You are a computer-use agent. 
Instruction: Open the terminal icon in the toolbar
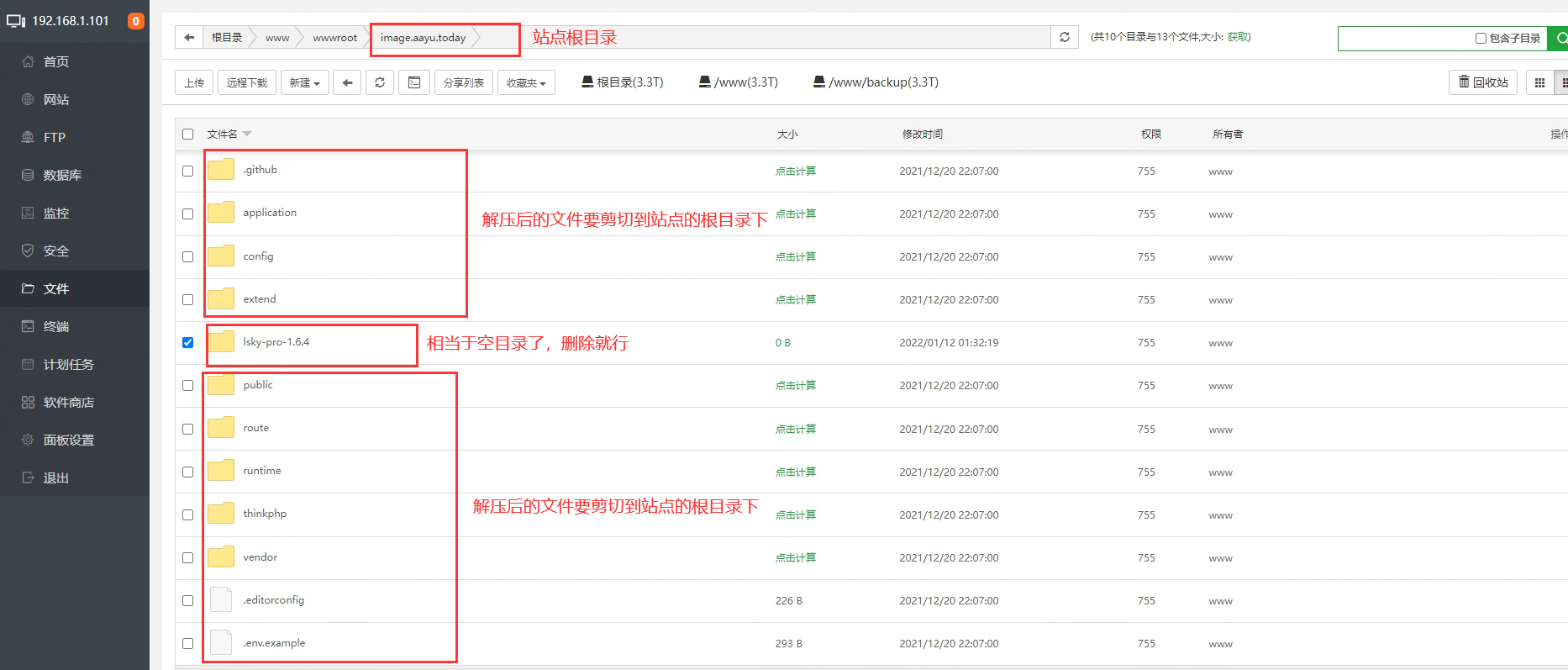click(414, 82)
